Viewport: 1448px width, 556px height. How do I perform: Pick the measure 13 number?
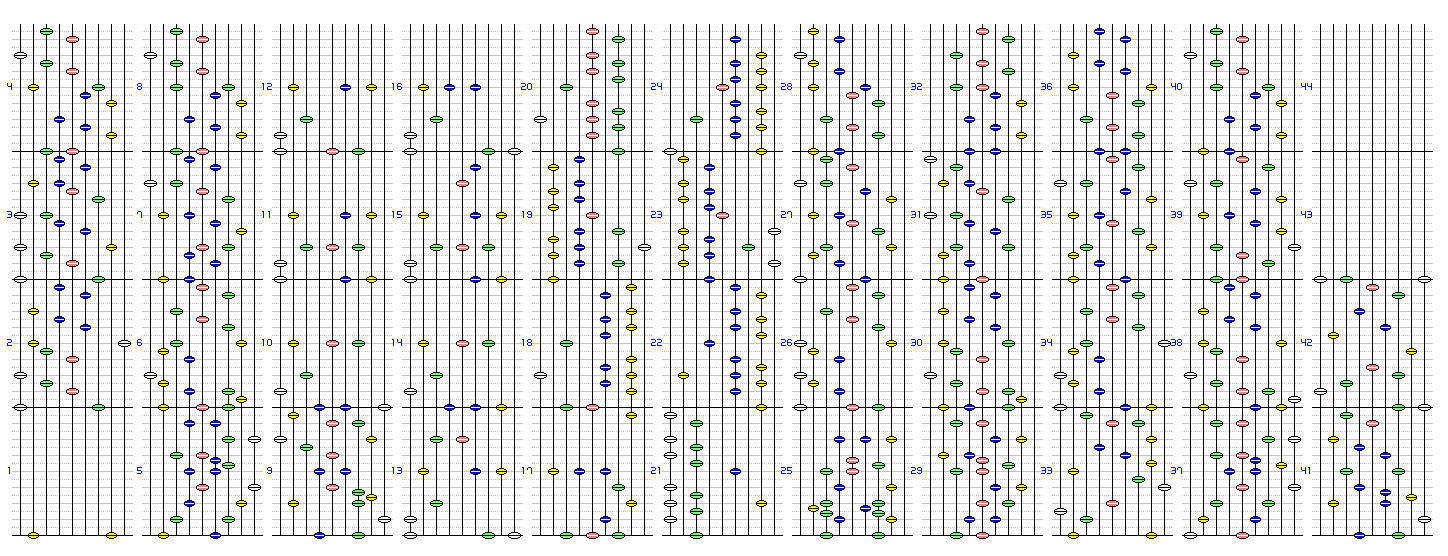click(396, 471)
